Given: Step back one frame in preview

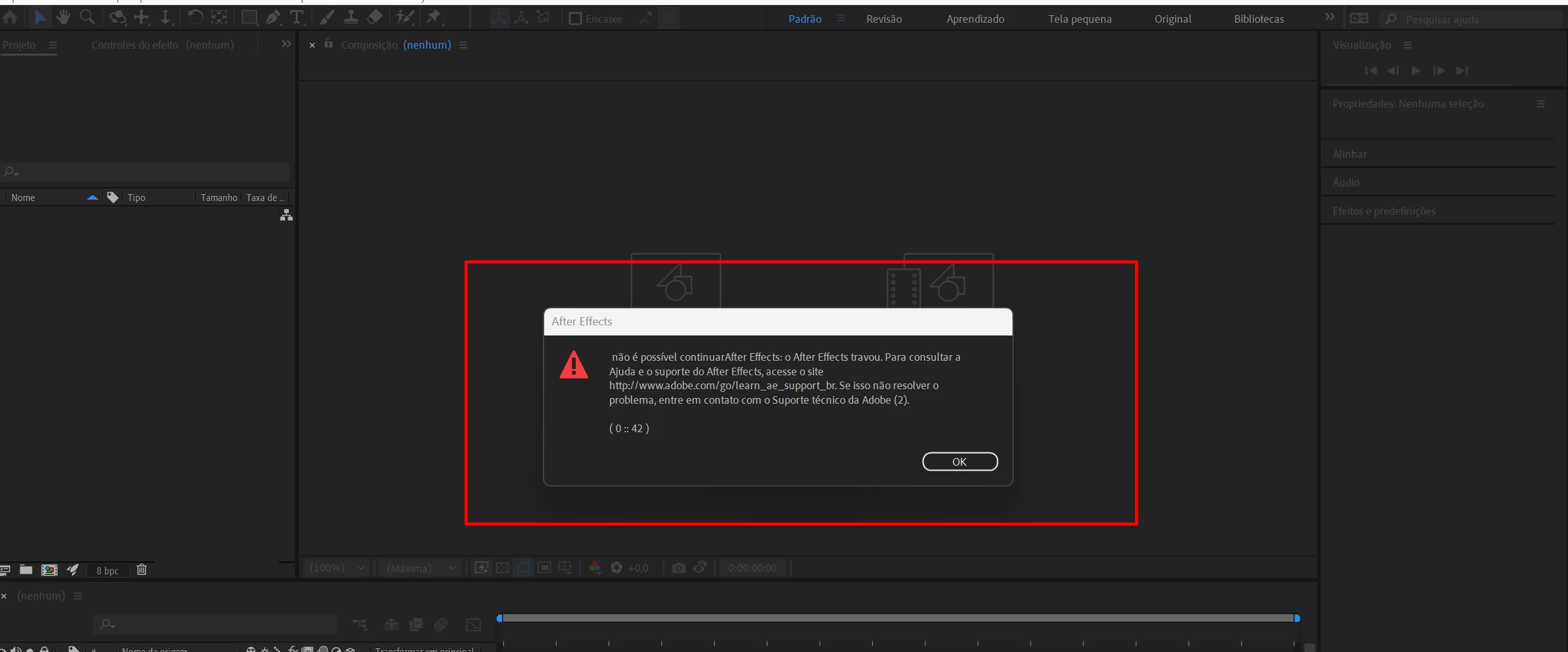Looking at the screenshot, I should pyautogui.click(x=1393, y=71).
